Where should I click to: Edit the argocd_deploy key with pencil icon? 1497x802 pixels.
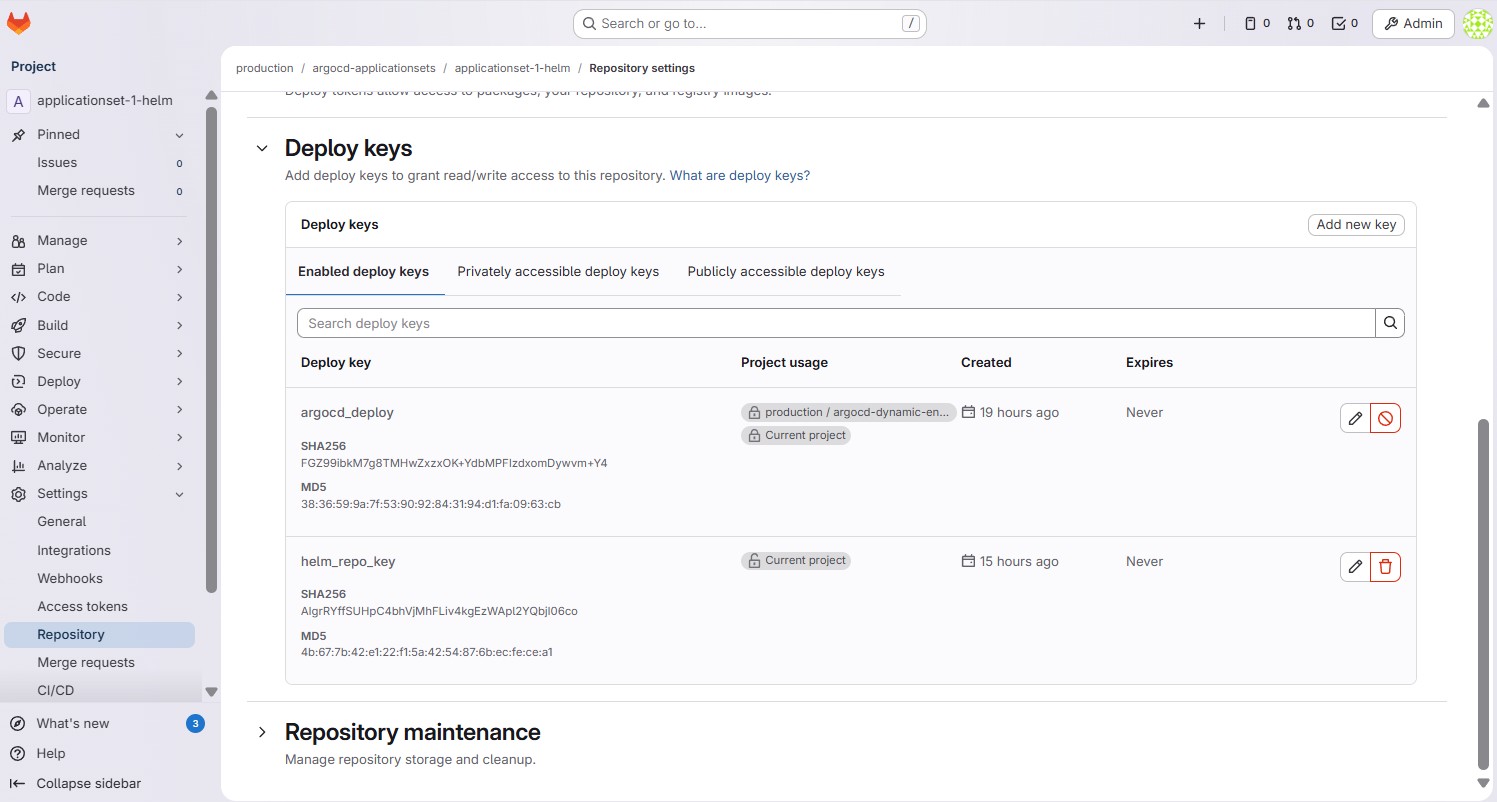click(1355, 418)
